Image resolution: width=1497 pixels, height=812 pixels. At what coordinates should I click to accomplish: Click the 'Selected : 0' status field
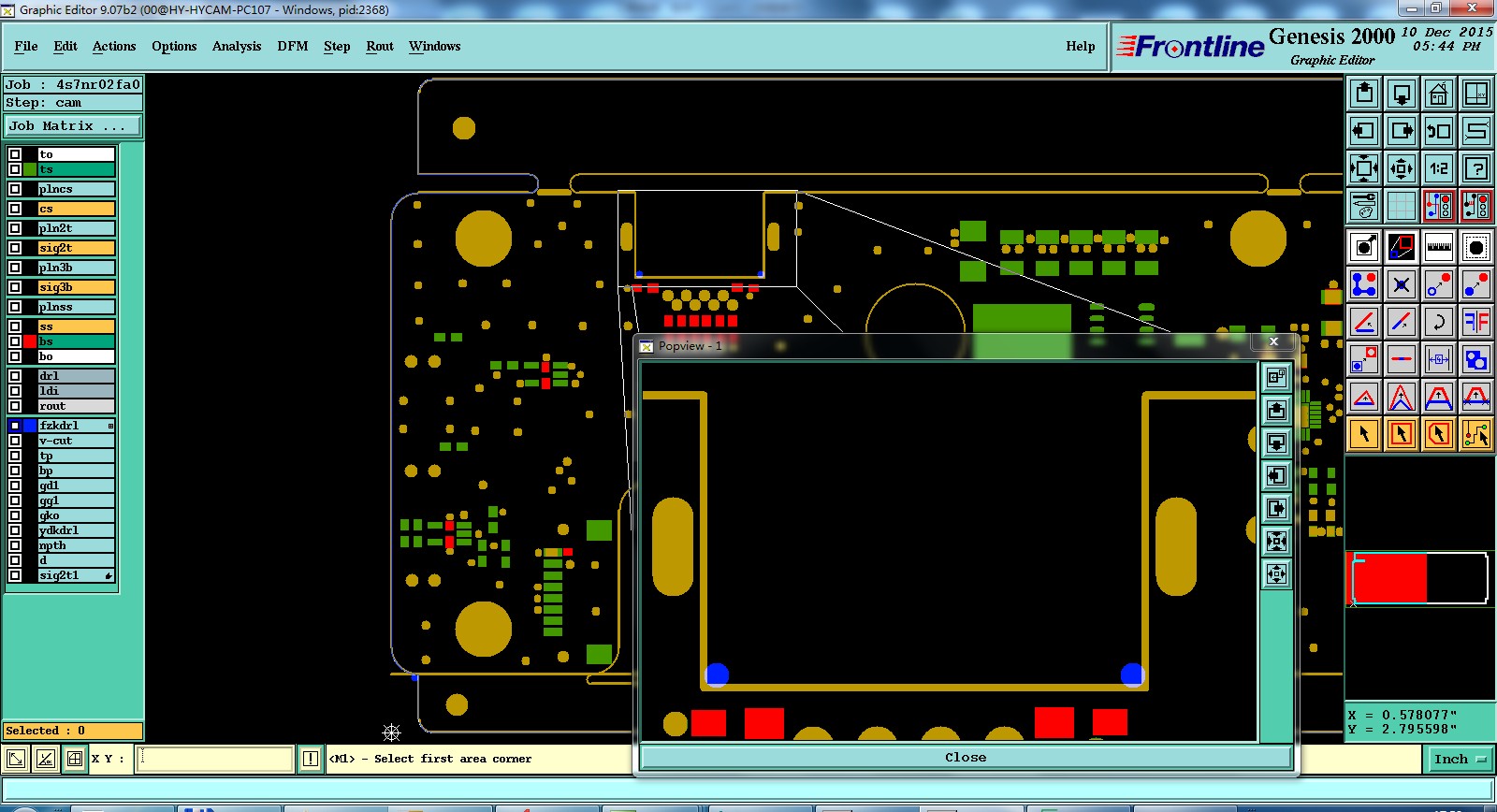74,731
